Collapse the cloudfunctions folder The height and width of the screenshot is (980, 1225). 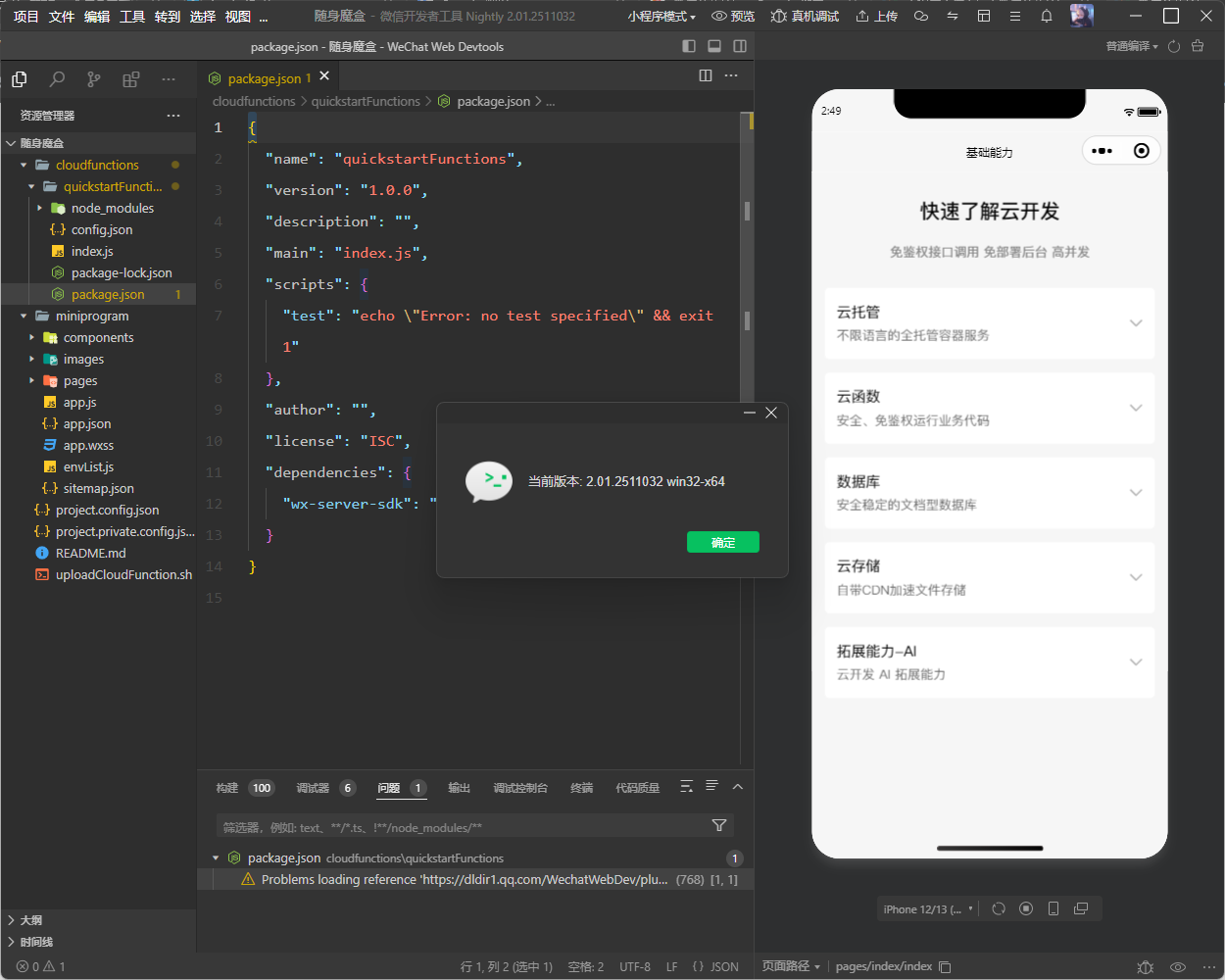click(98, 165)
